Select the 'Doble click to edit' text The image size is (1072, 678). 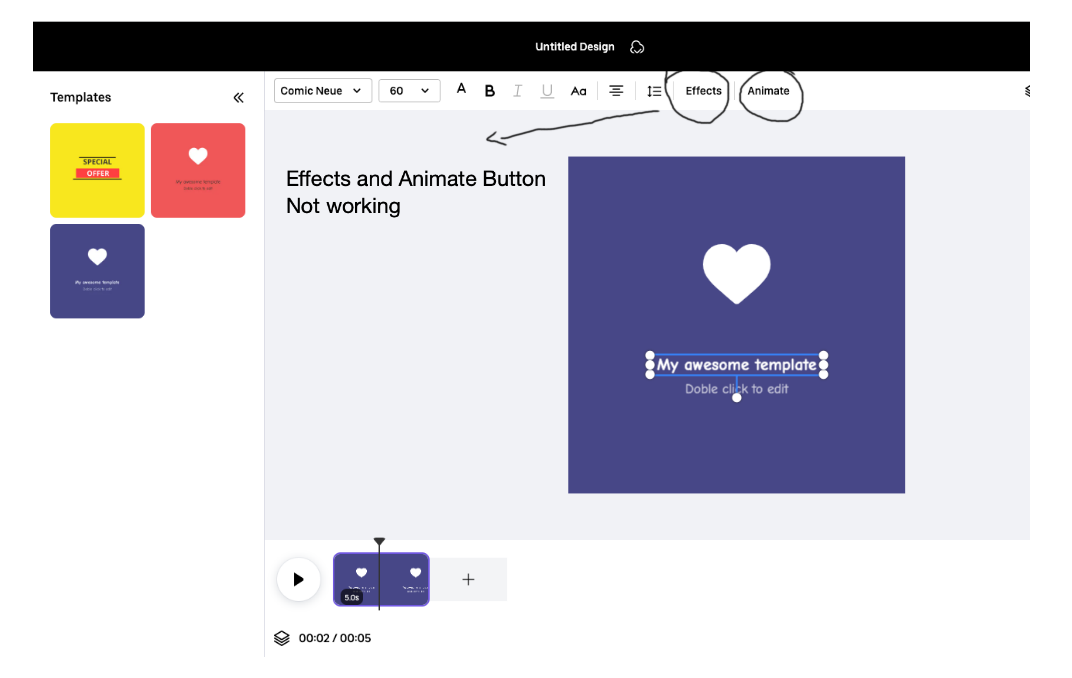tap(736, 389)
